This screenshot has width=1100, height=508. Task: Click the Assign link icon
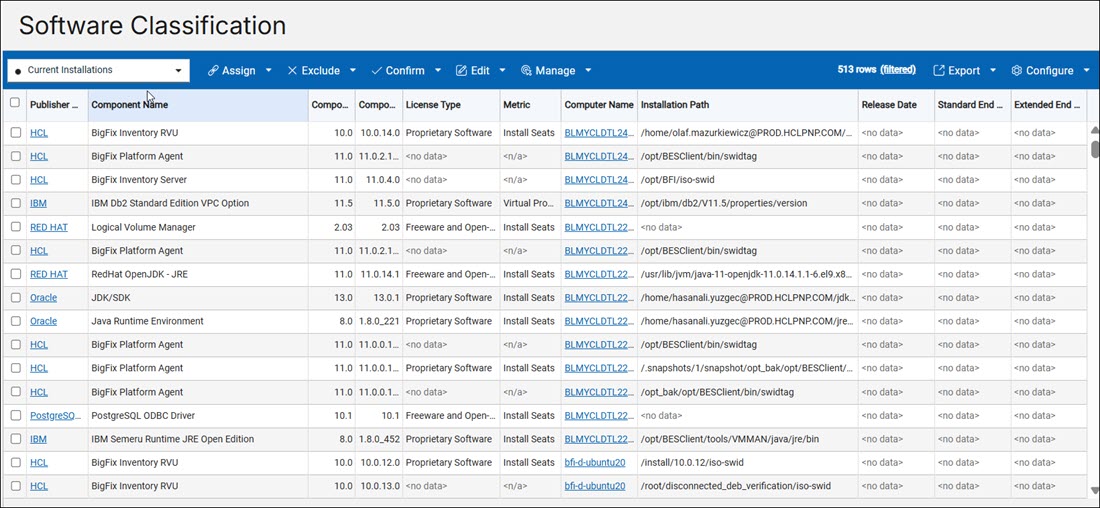point(213,71)
